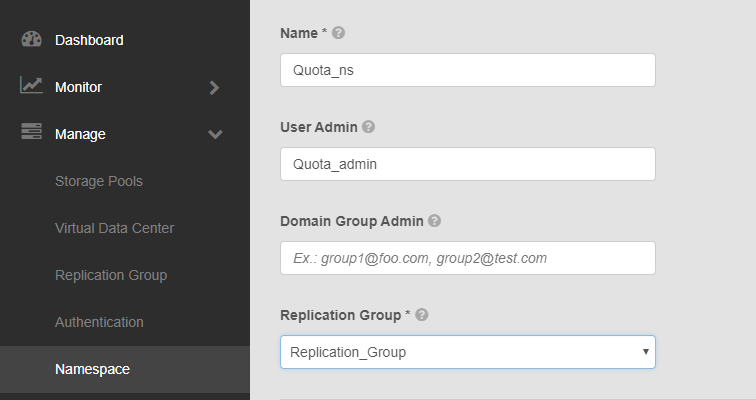
Task: Open the Replication Group dropdown in form
Action: click(467, 352)
